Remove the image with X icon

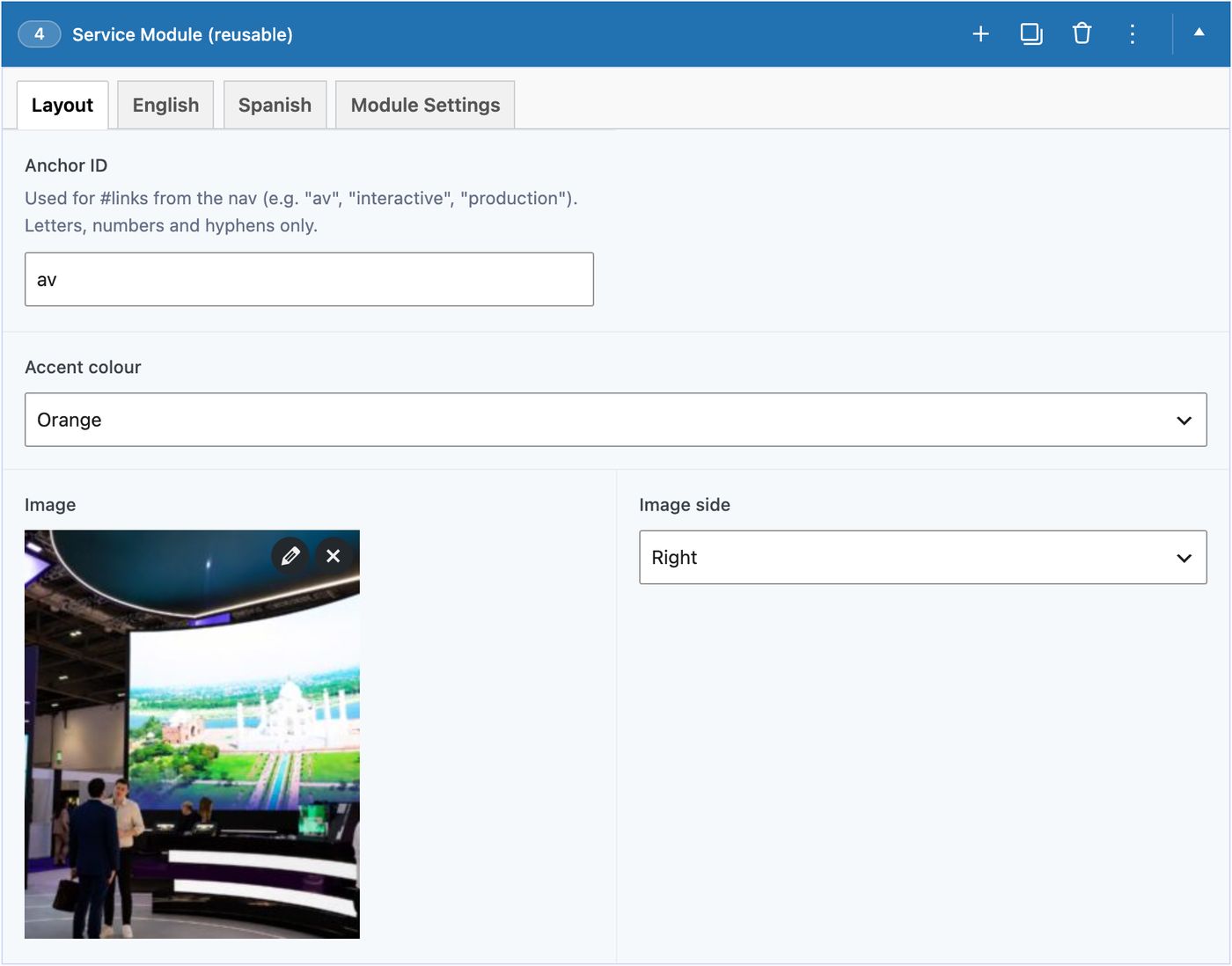[x=334, y=556]
